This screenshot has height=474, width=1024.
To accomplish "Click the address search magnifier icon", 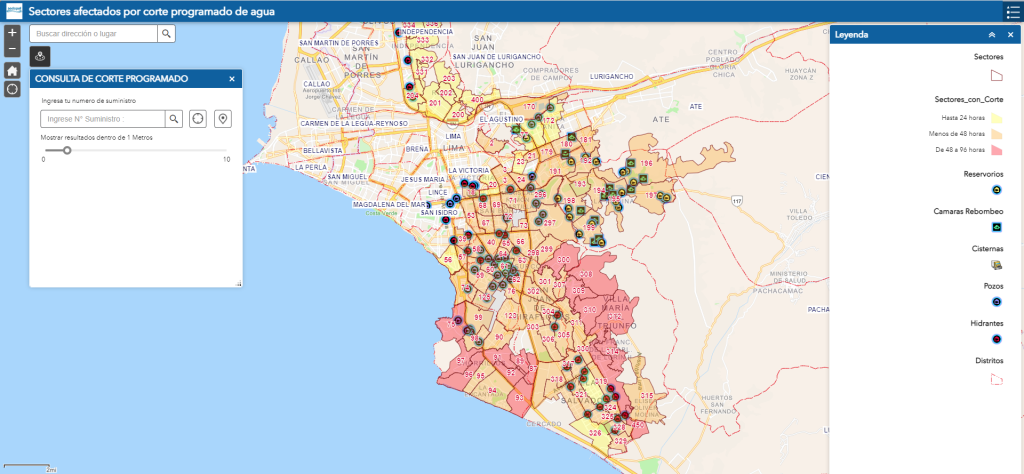I will click(167, 33).
